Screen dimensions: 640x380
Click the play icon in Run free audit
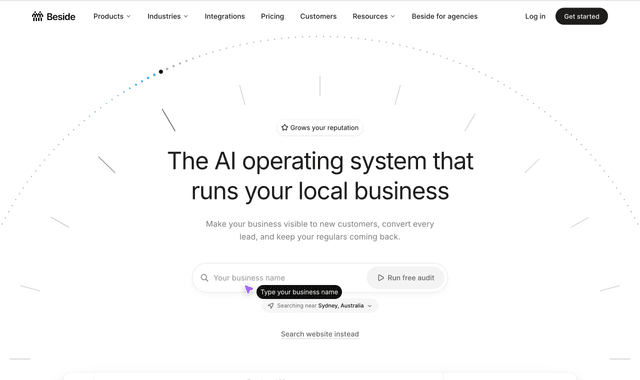pyautogui.click(x=380, y=278)
